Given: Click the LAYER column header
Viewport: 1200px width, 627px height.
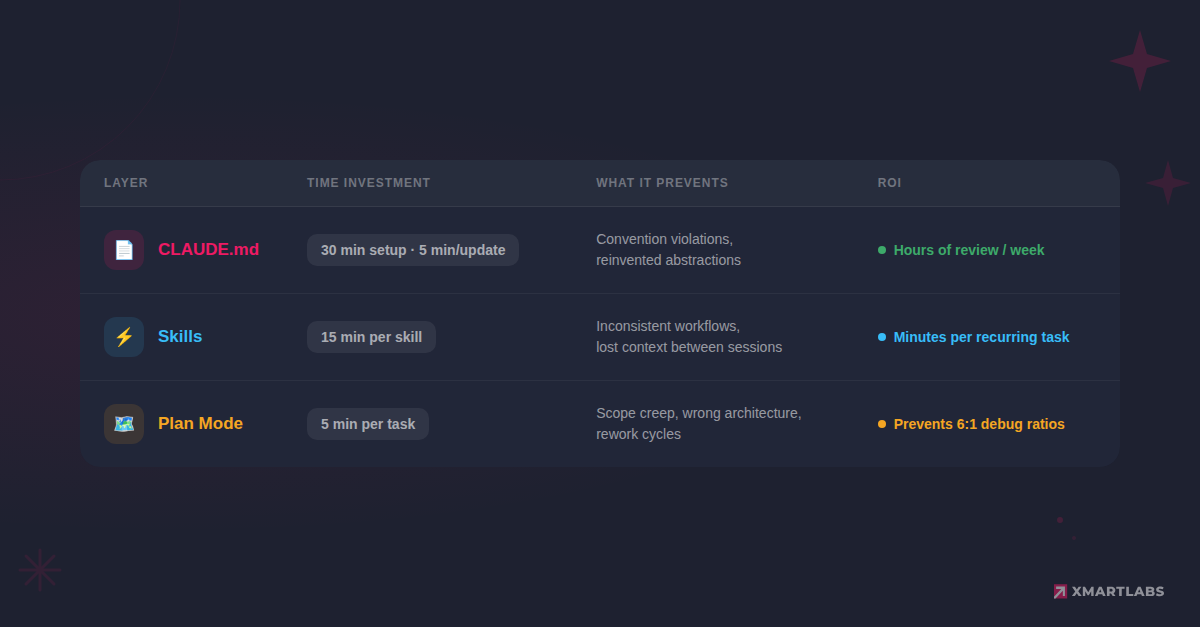Looking at the screenshot, I should pos(126,183).
